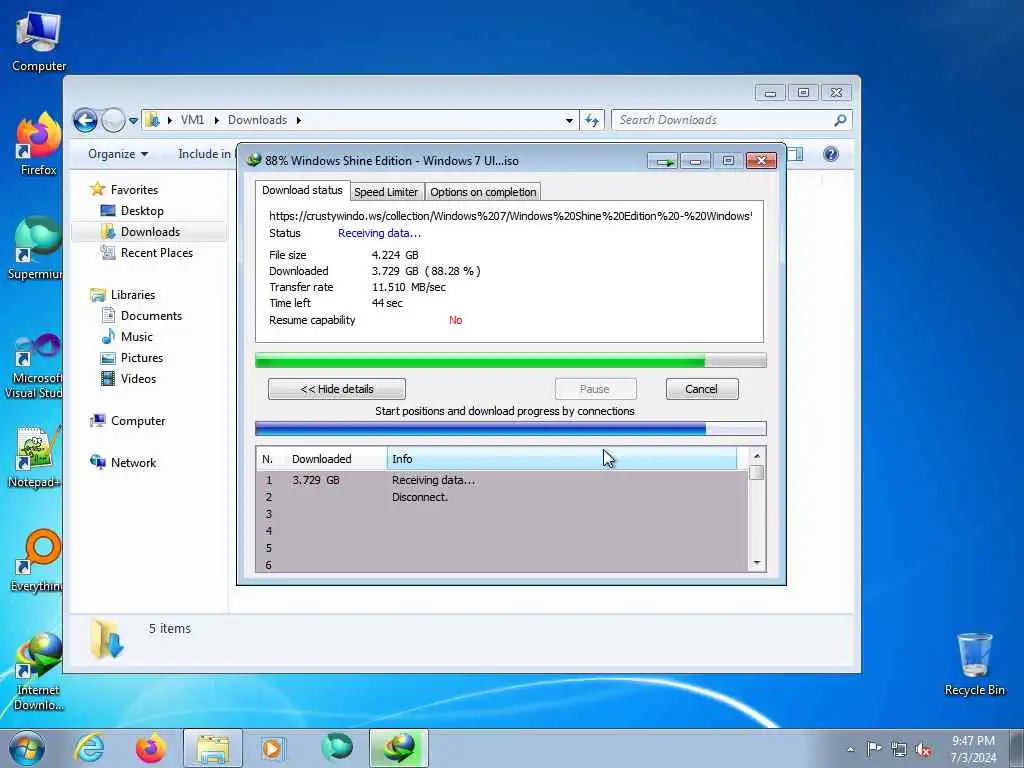Open the Recycle Bin
Image resolution: width=1024 pixels, height=768 pixels.
[x=974, y=665]
